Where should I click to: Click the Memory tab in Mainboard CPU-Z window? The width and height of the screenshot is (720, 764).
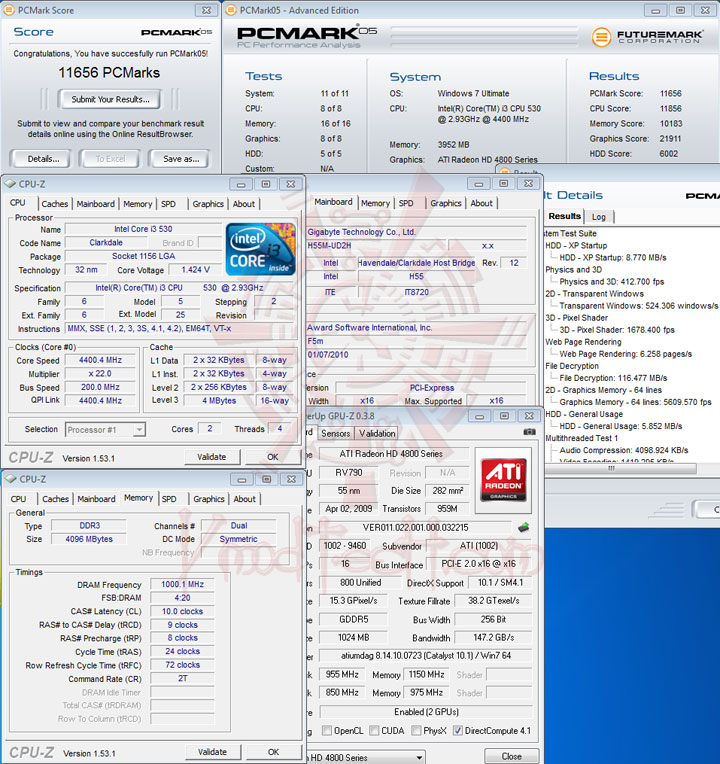[x=376, y=203]
